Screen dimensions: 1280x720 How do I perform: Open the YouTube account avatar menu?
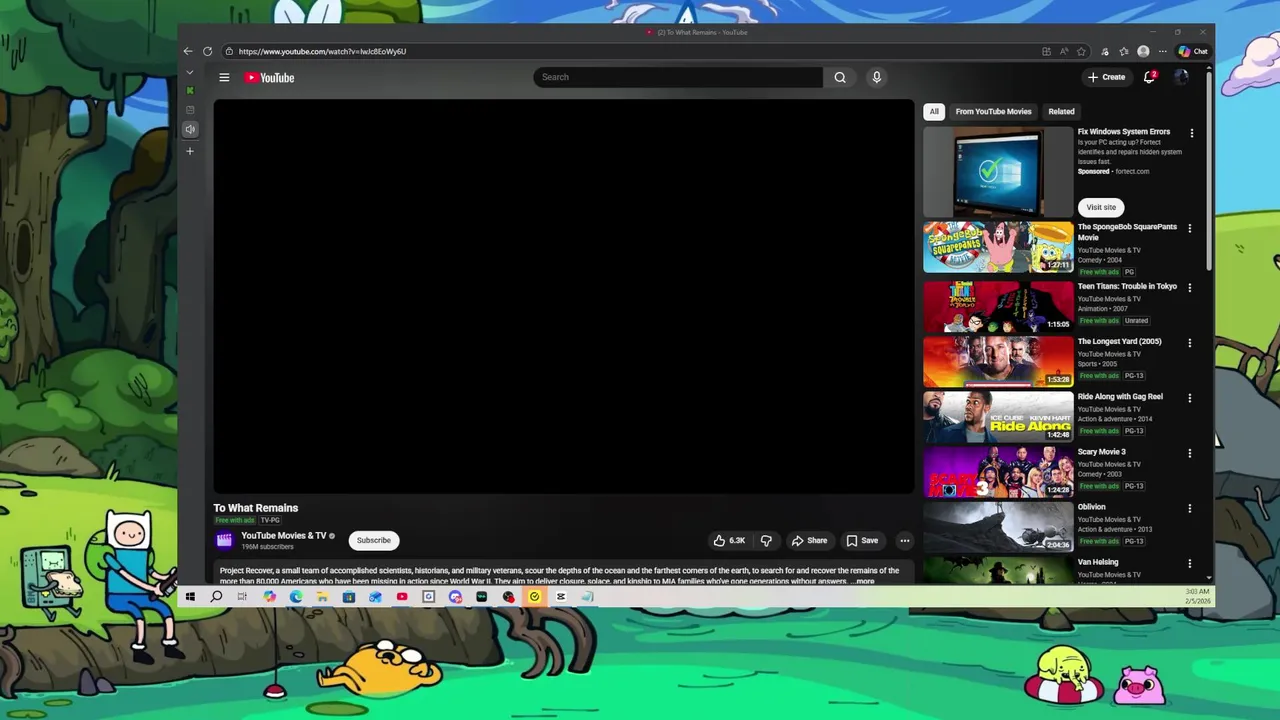click(1181, 77)
